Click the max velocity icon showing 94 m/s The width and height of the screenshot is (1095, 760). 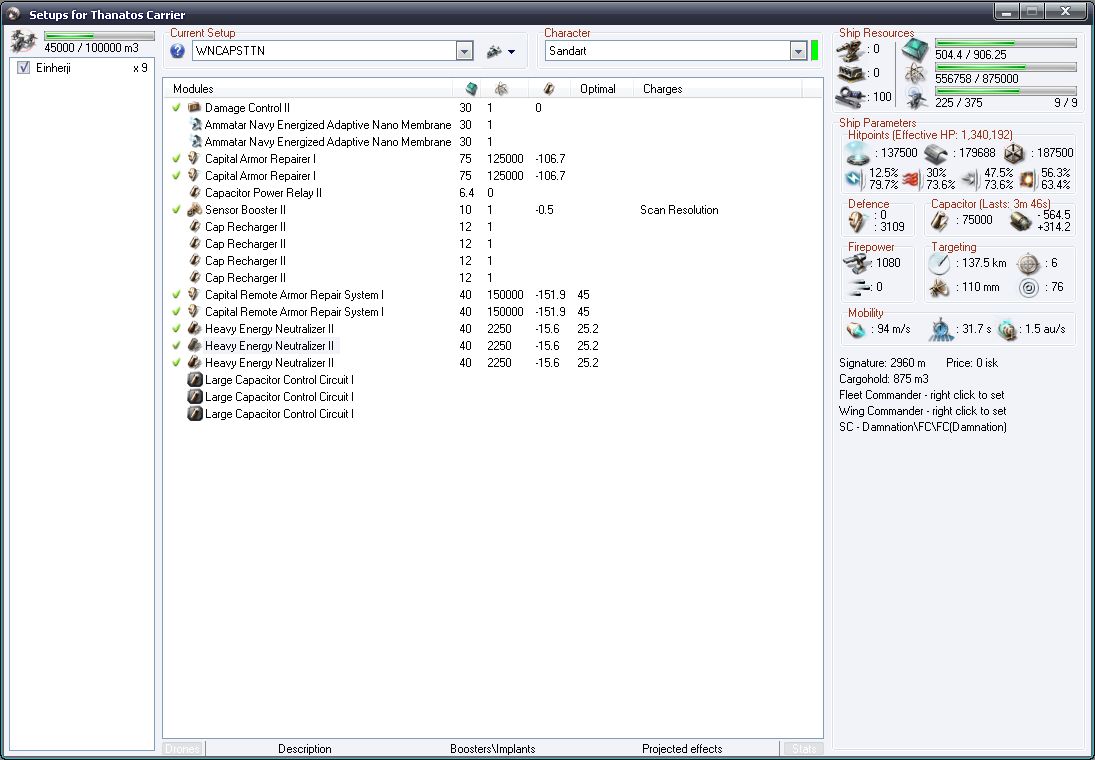click(x=856, y=329)
